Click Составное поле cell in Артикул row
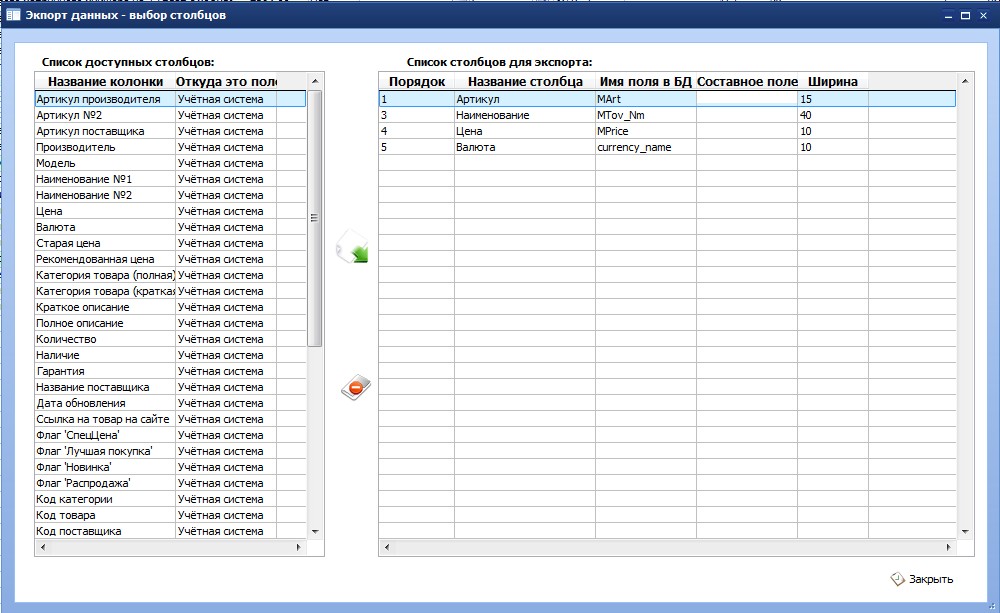This screenshot has width=1000, height=613. pyautogui.click(x=747, y=99)
